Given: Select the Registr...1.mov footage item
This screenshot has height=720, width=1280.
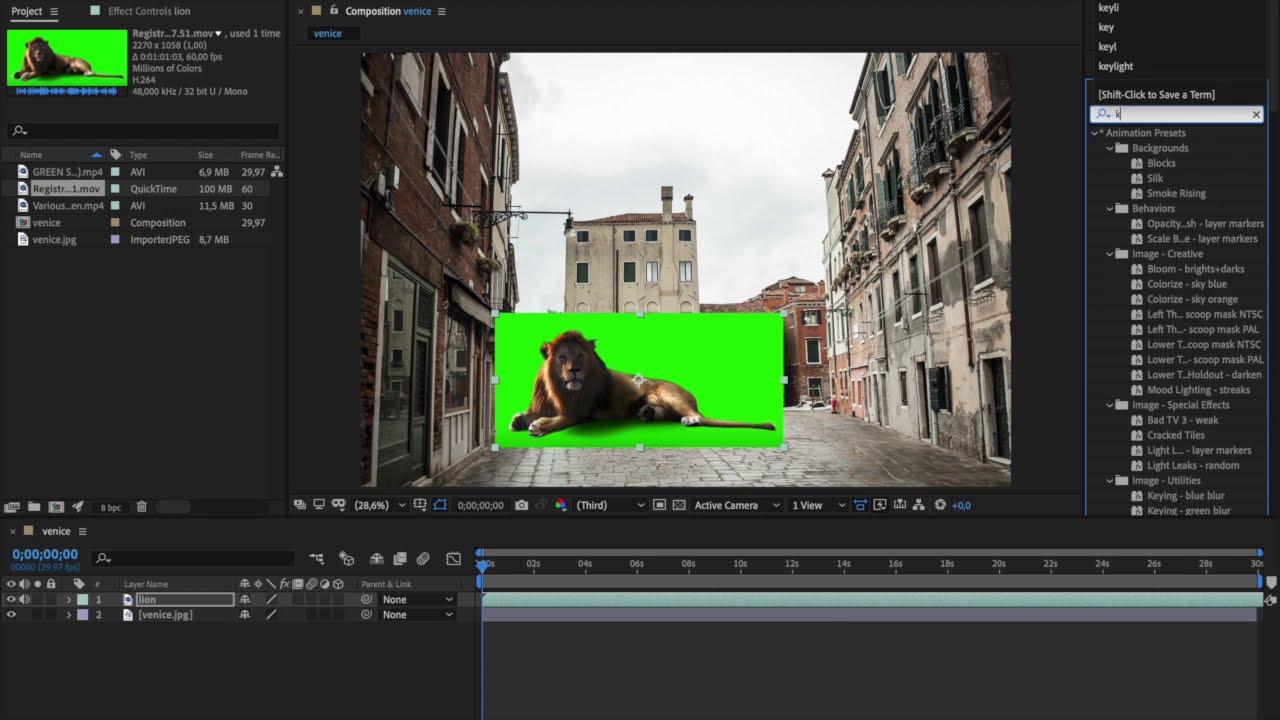Looking at the screenshot, I should tap(66, 189).
